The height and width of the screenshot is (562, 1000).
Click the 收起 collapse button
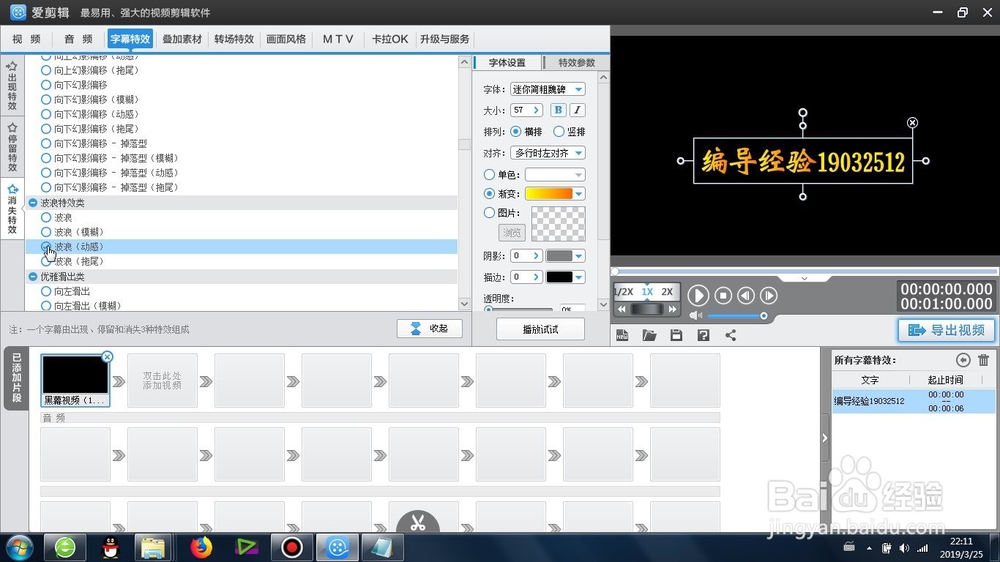[x=430, y=329]
